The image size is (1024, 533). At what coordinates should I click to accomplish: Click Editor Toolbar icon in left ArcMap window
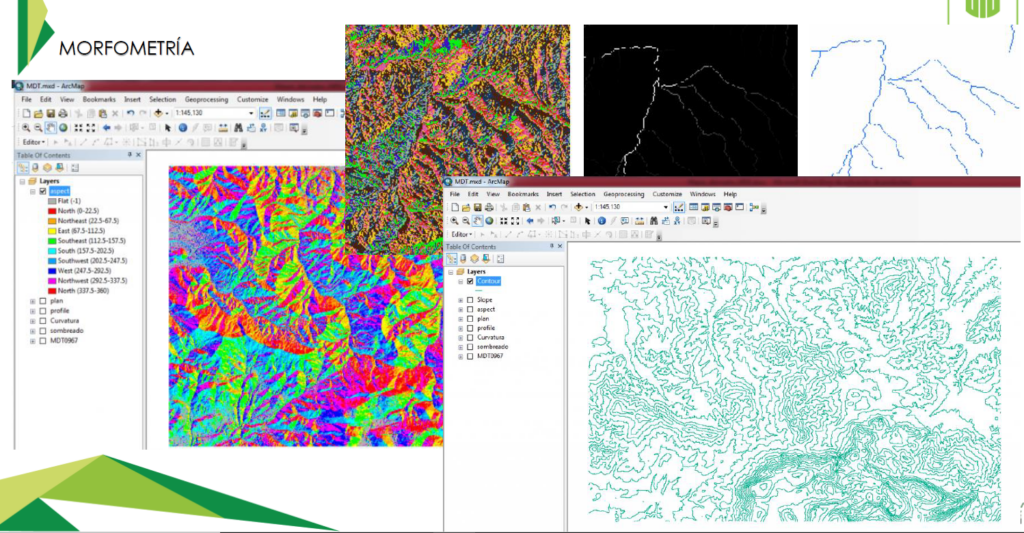(x=264, y=114)
